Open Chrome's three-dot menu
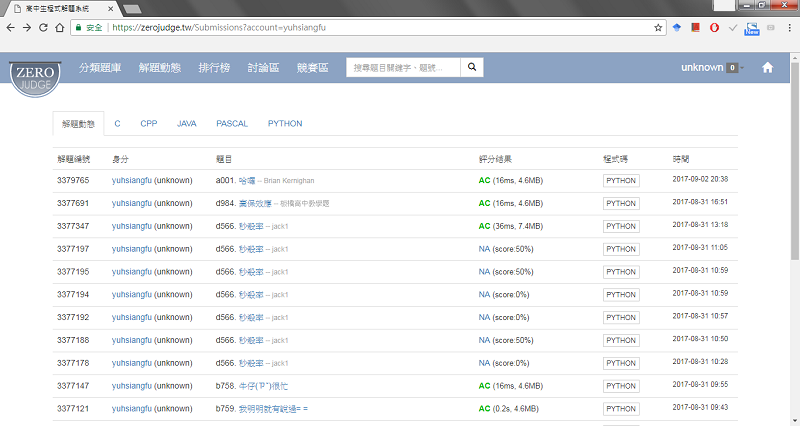This screenshot has width=800, height=426. coord(789,28)
